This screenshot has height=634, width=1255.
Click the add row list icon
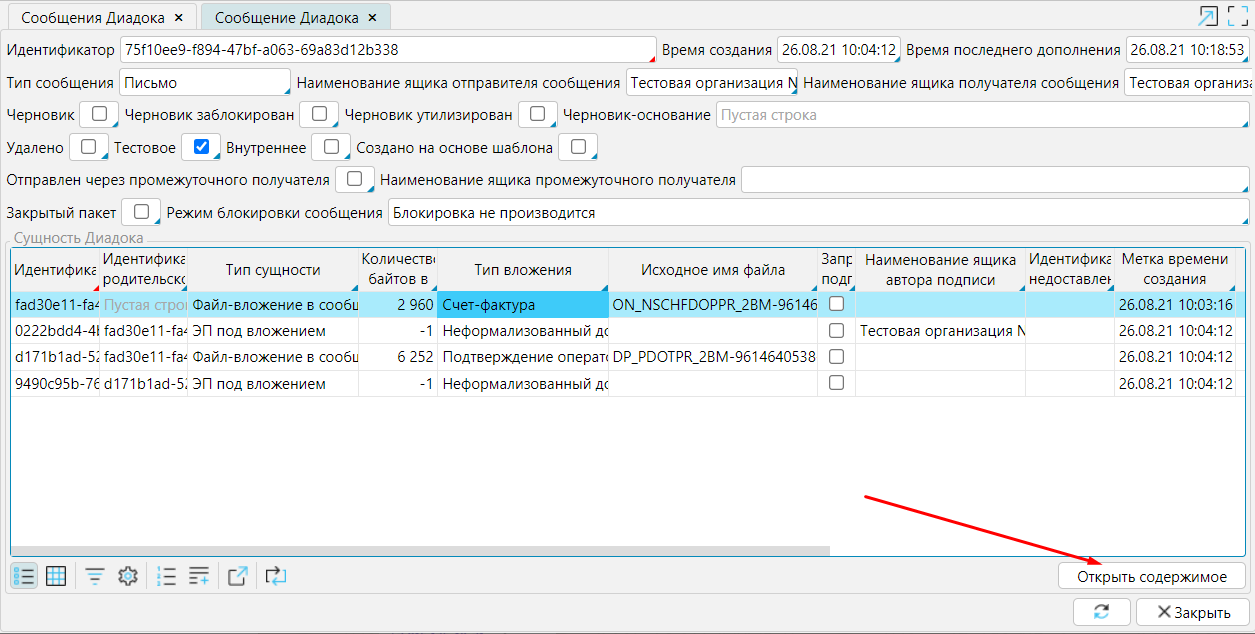(x=199, y=576)
